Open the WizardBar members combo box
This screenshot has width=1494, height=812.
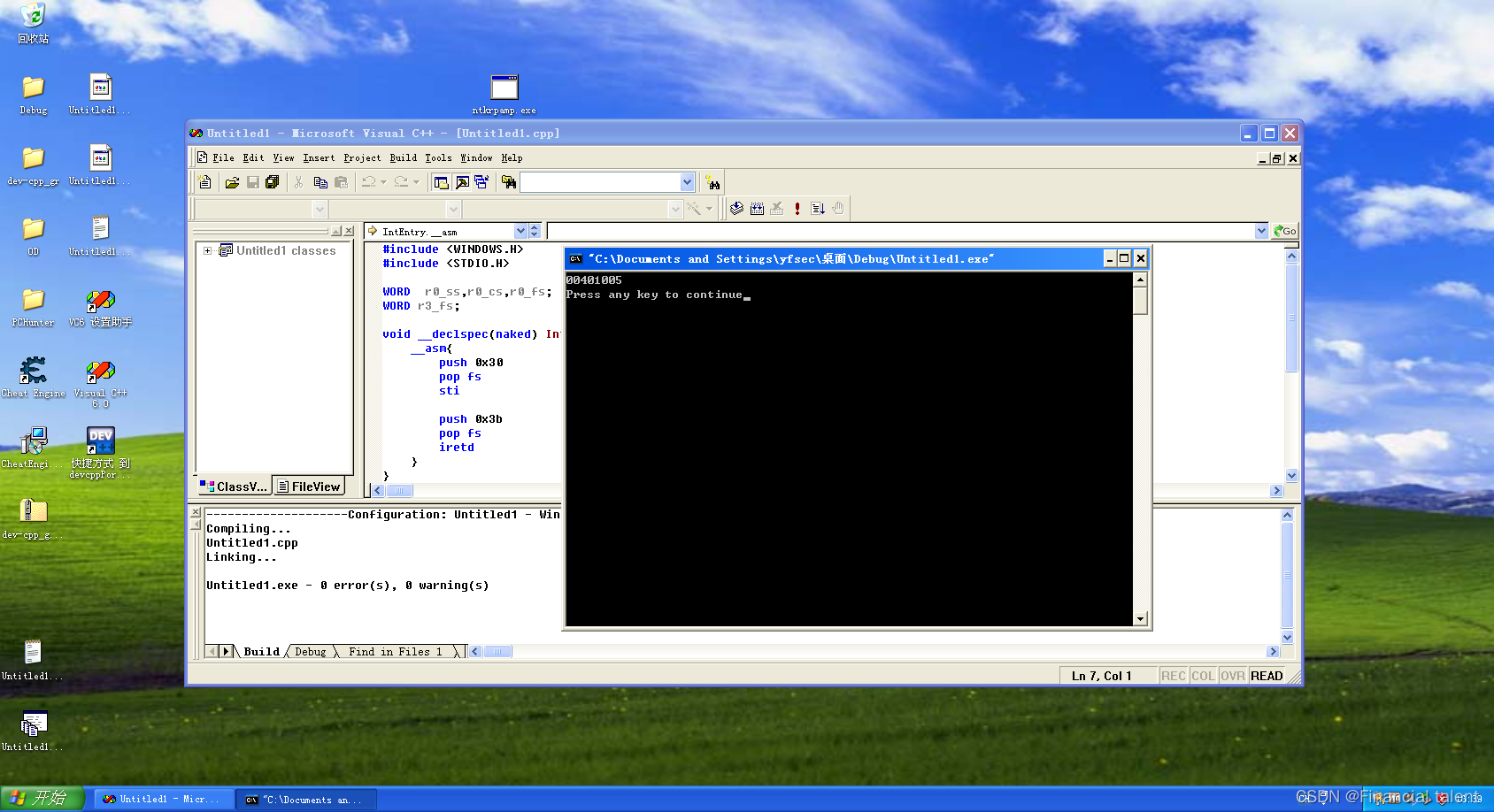pyautogui.click(x=675, y=209)
